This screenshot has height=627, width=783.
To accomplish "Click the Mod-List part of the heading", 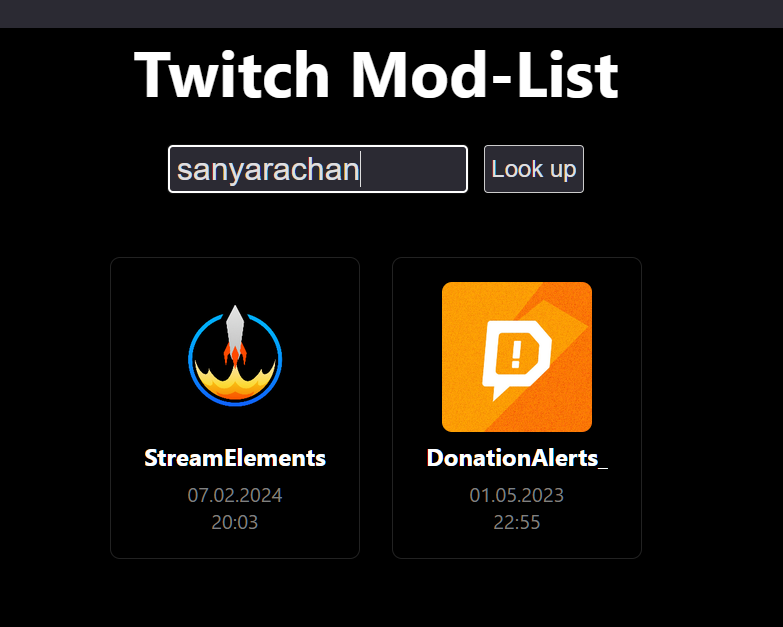I will [485, 75].
